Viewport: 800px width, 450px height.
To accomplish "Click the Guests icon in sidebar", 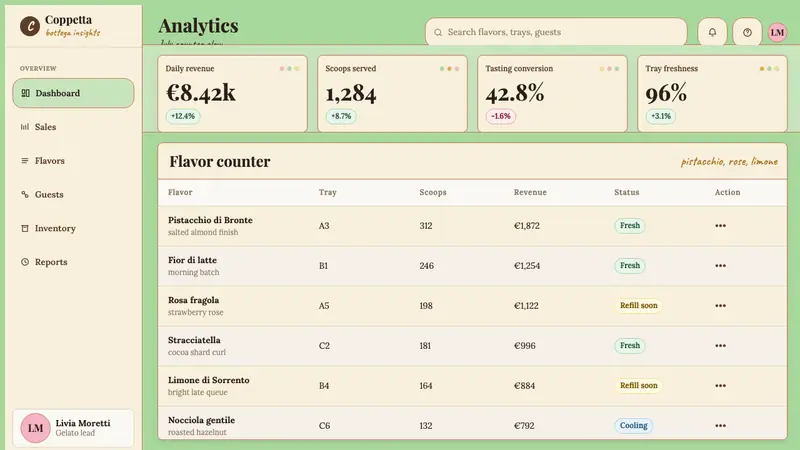I will 24,194.
